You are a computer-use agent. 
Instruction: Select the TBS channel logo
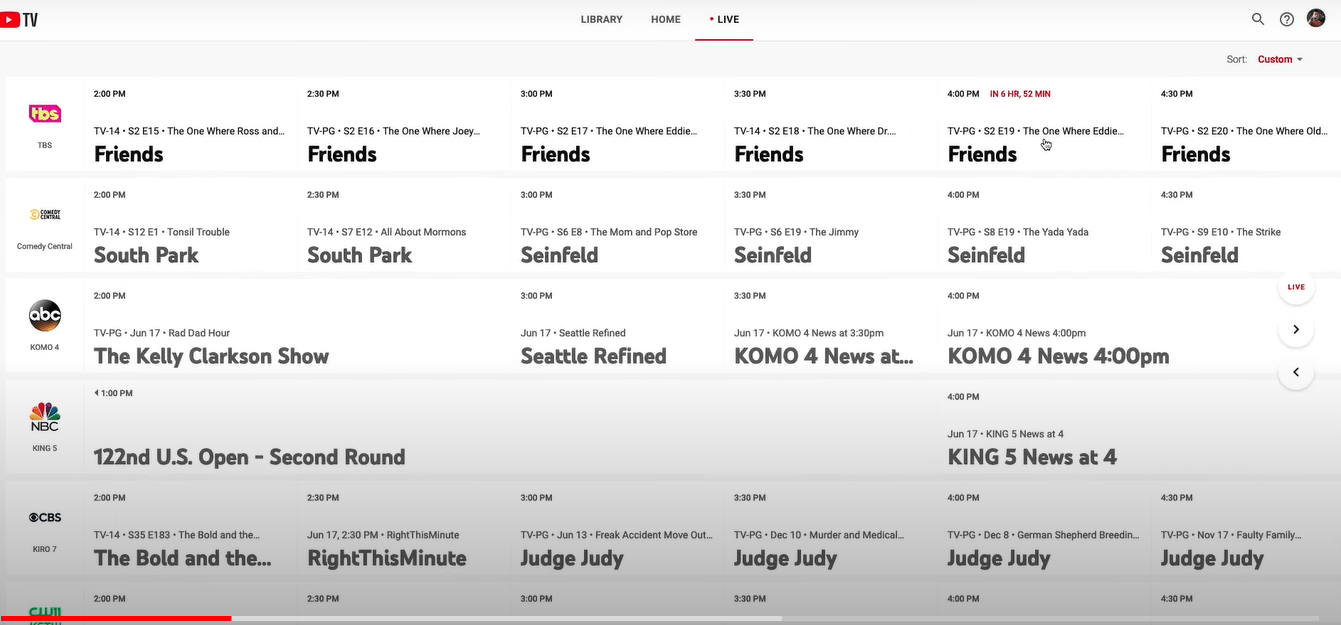tap(45, 114)
